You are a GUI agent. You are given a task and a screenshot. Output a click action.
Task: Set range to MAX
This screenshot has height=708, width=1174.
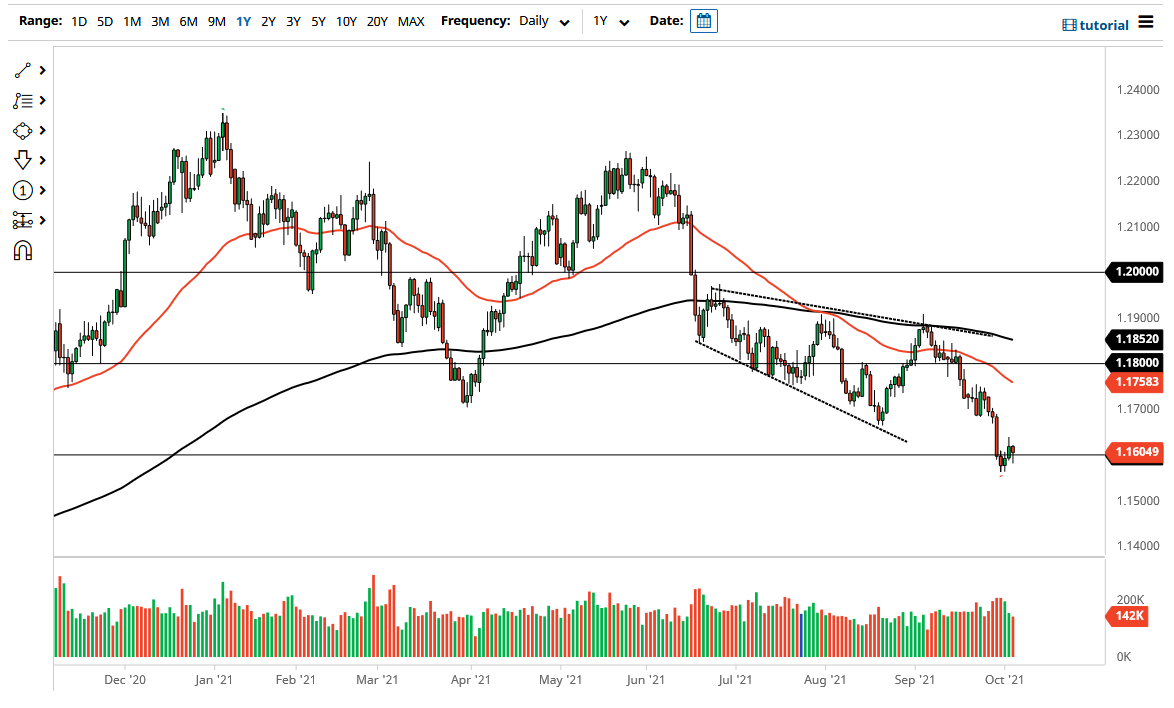click(x=411, y=22)
